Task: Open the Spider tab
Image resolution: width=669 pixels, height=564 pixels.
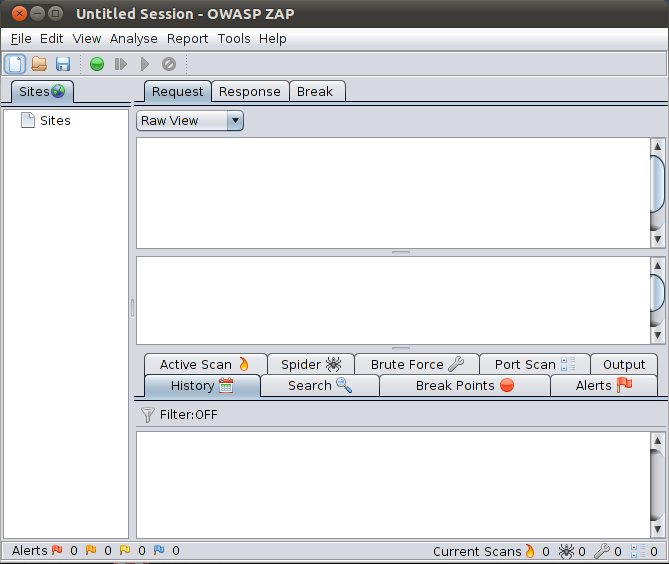Action: 311,364
